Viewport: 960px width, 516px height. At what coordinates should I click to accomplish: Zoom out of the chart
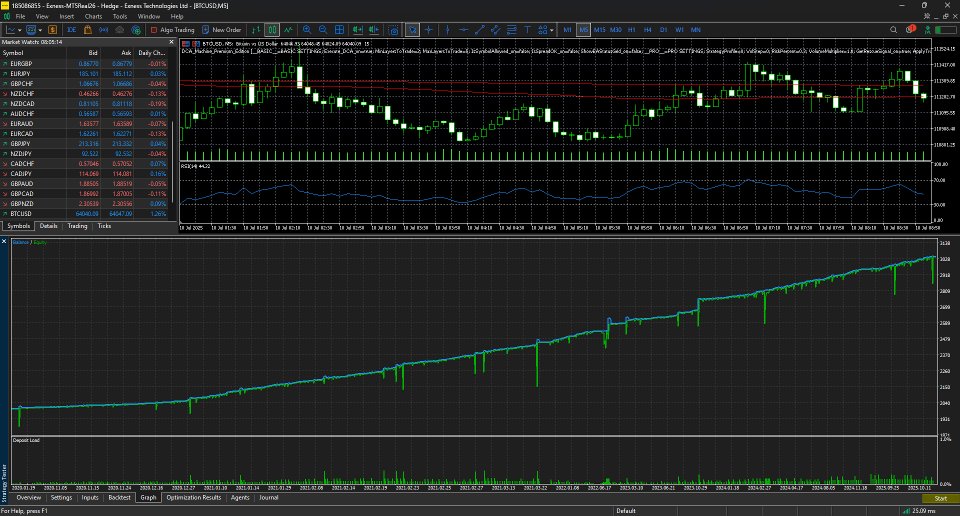pyautogui.click(x=323, y=29)
